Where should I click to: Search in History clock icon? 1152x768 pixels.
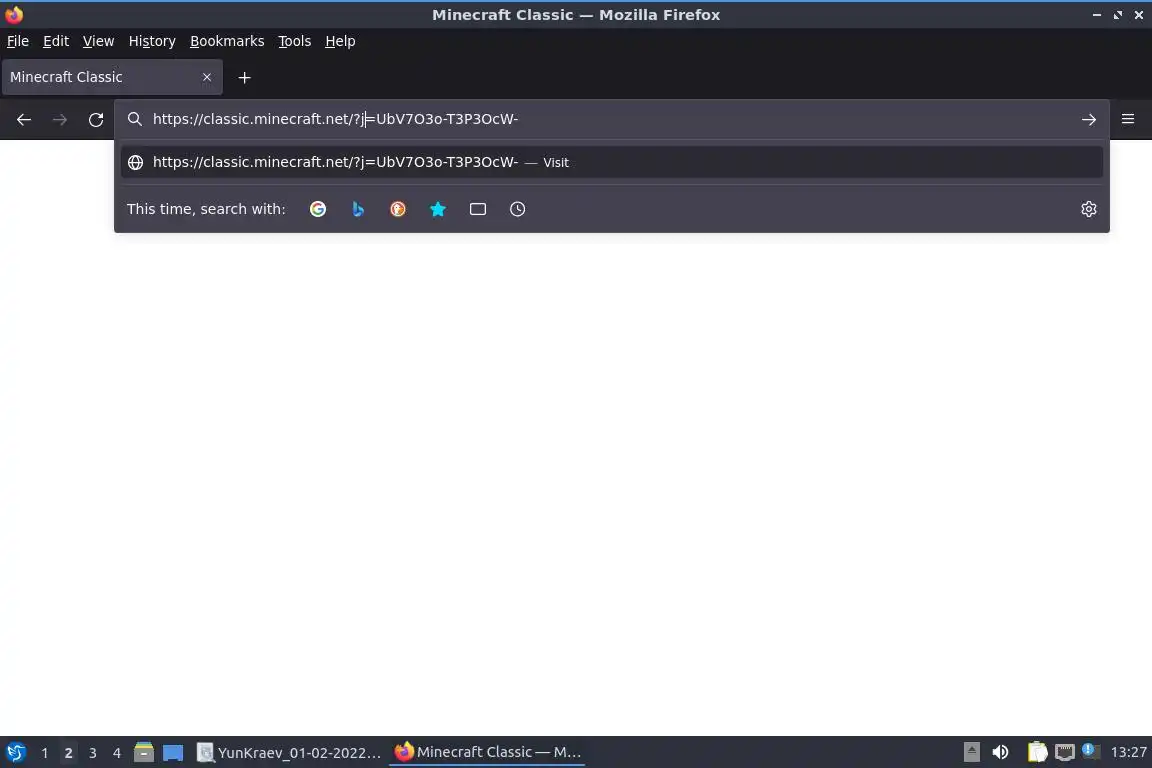pyautogui.click(x=517, y=209)
